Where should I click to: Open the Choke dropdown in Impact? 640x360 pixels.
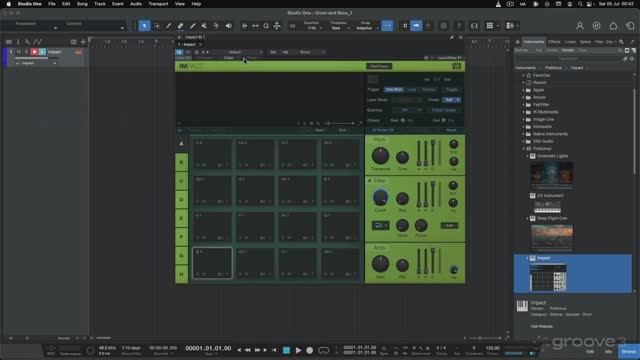[452, 100]
